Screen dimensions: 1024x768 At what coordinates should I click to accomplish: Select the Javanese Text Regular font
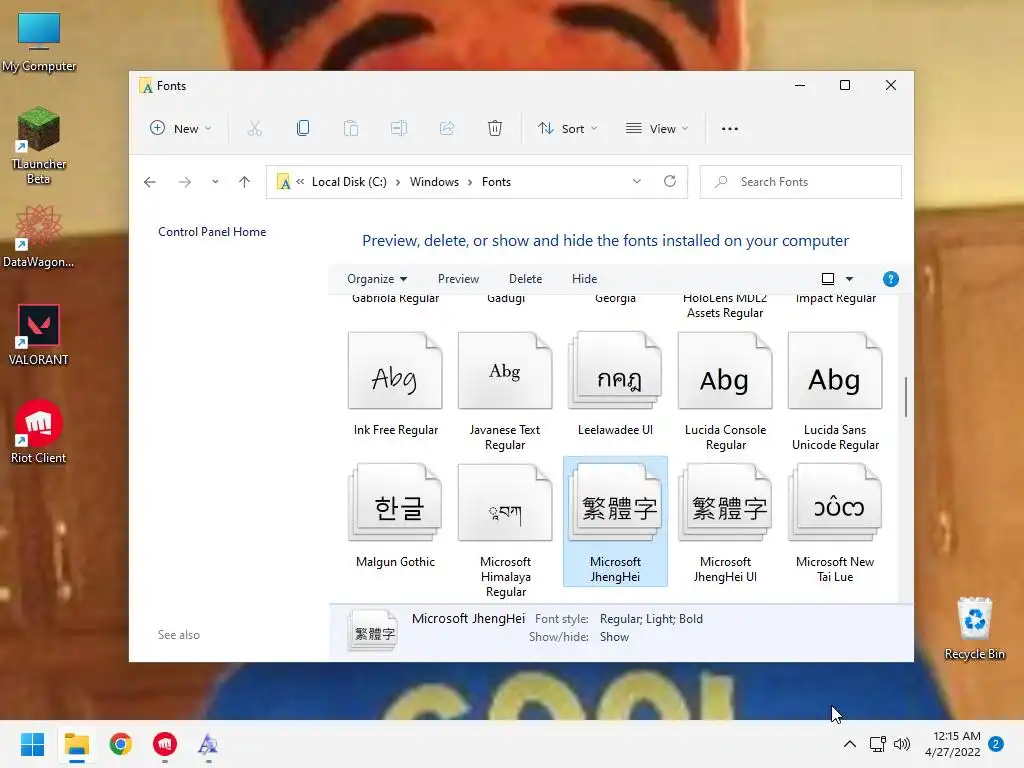505,391
